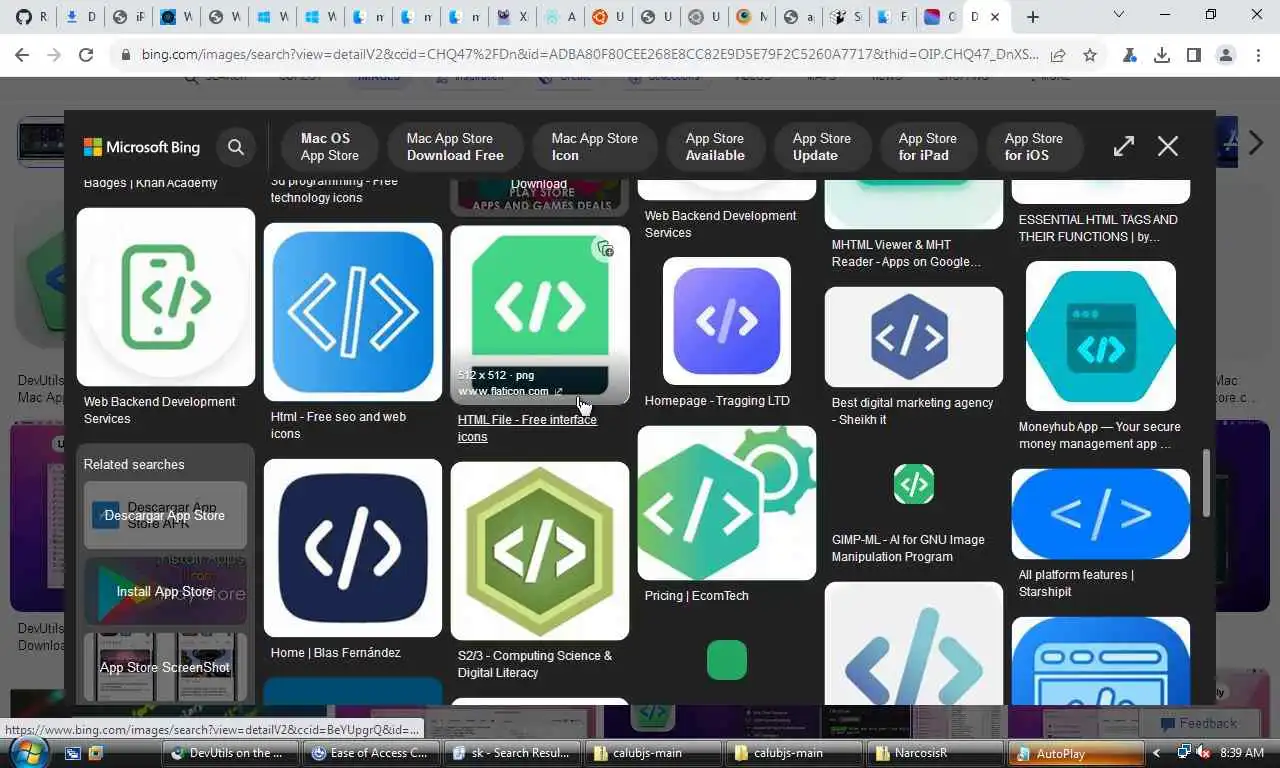Open Windows Start button

28,751
